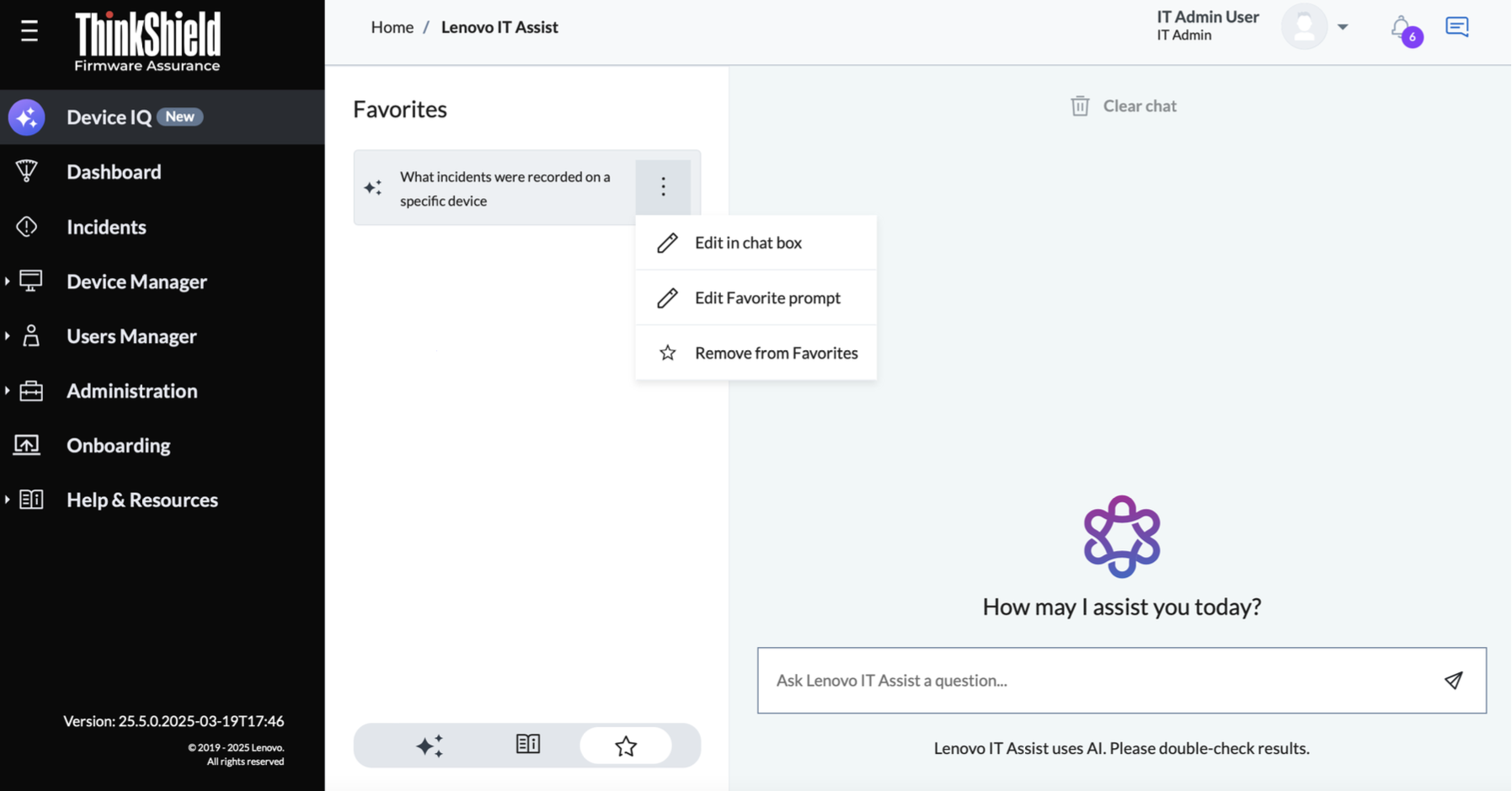This screenshot has width=1512, height=791.
Task: Open the chat messages icon in header
Action: 1456,27
